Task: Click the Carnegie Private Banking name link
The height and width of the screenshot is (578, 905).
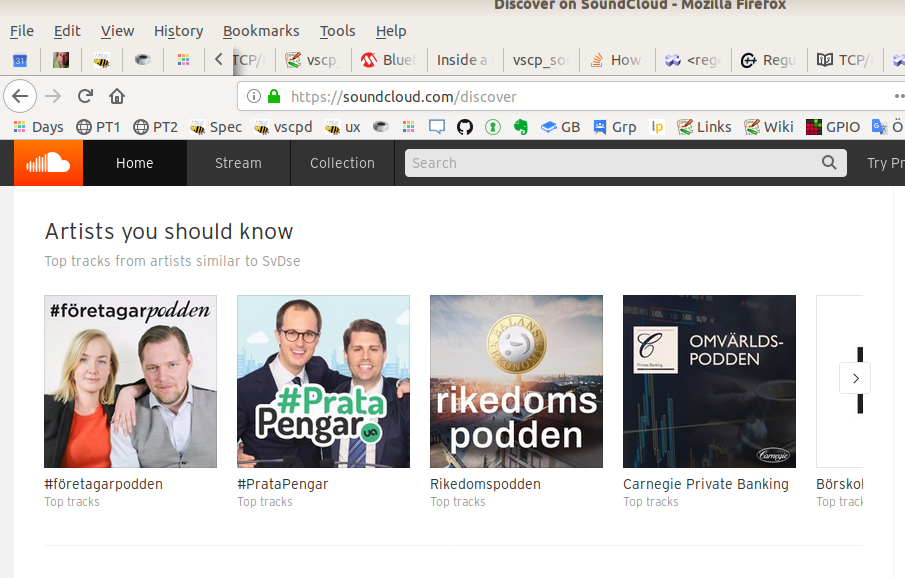Action: (x=706, y=484)
